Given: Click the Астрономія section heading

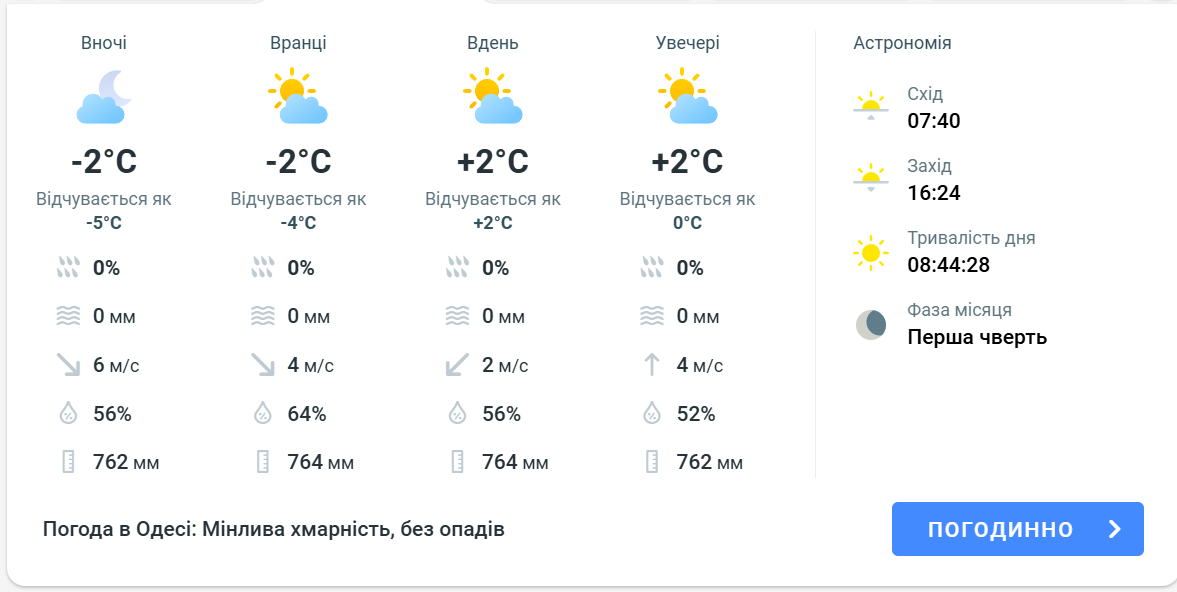Looking at the screenshot, I should pos(900,43).
